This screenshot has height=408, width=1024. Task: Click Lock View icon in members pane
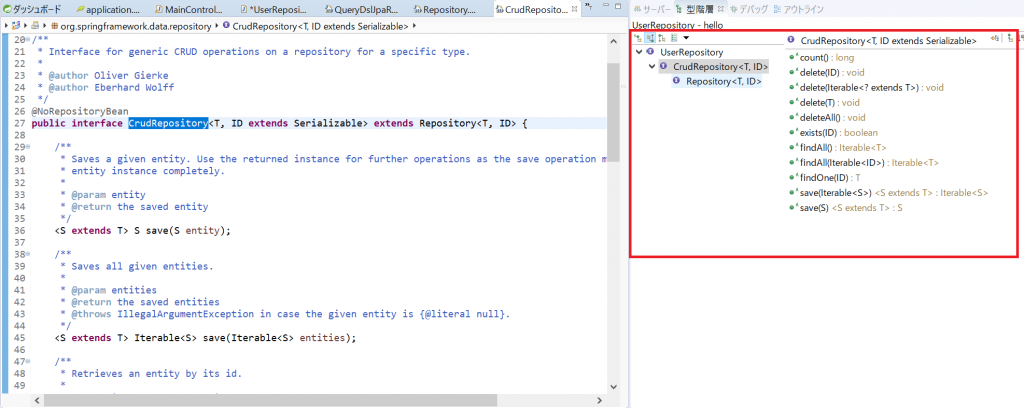pos(996,38)
